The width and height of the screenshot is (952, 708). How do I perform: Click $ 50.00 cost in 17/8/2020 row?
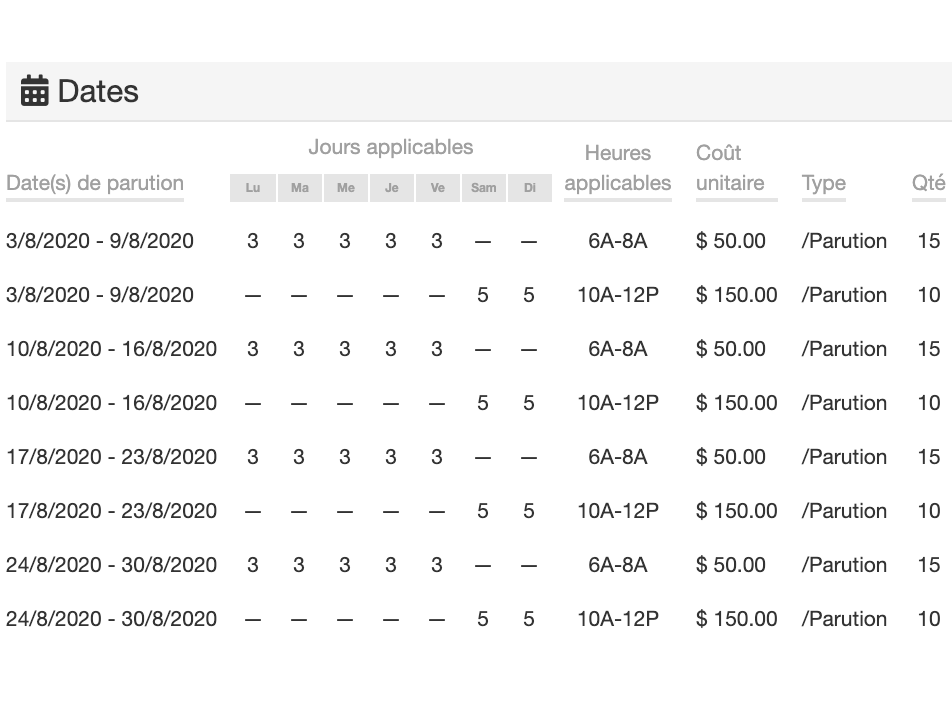coord(731,457)
